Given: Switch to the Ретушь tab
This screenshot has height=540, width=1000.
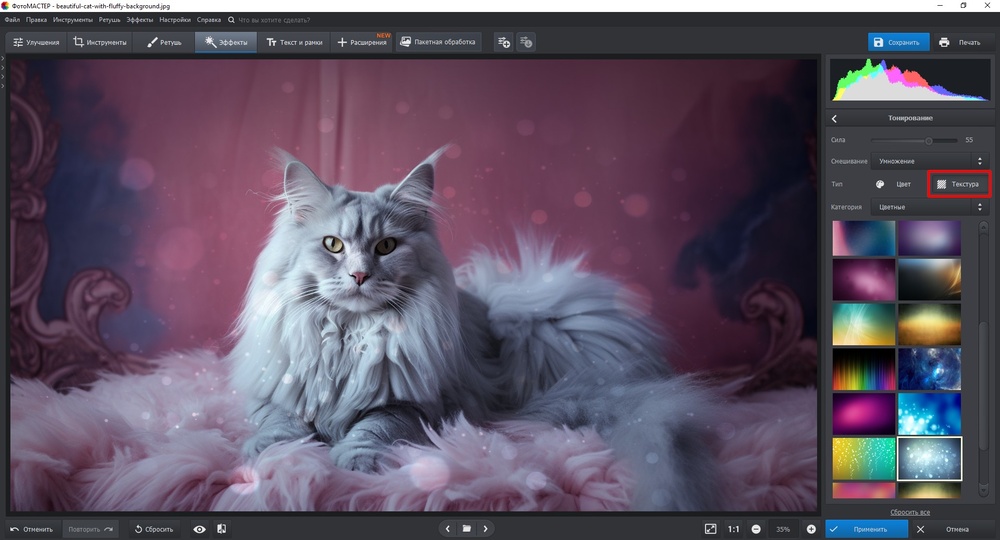Looking at the screenshot, I should pyautogui.click(x=164, y=43).
